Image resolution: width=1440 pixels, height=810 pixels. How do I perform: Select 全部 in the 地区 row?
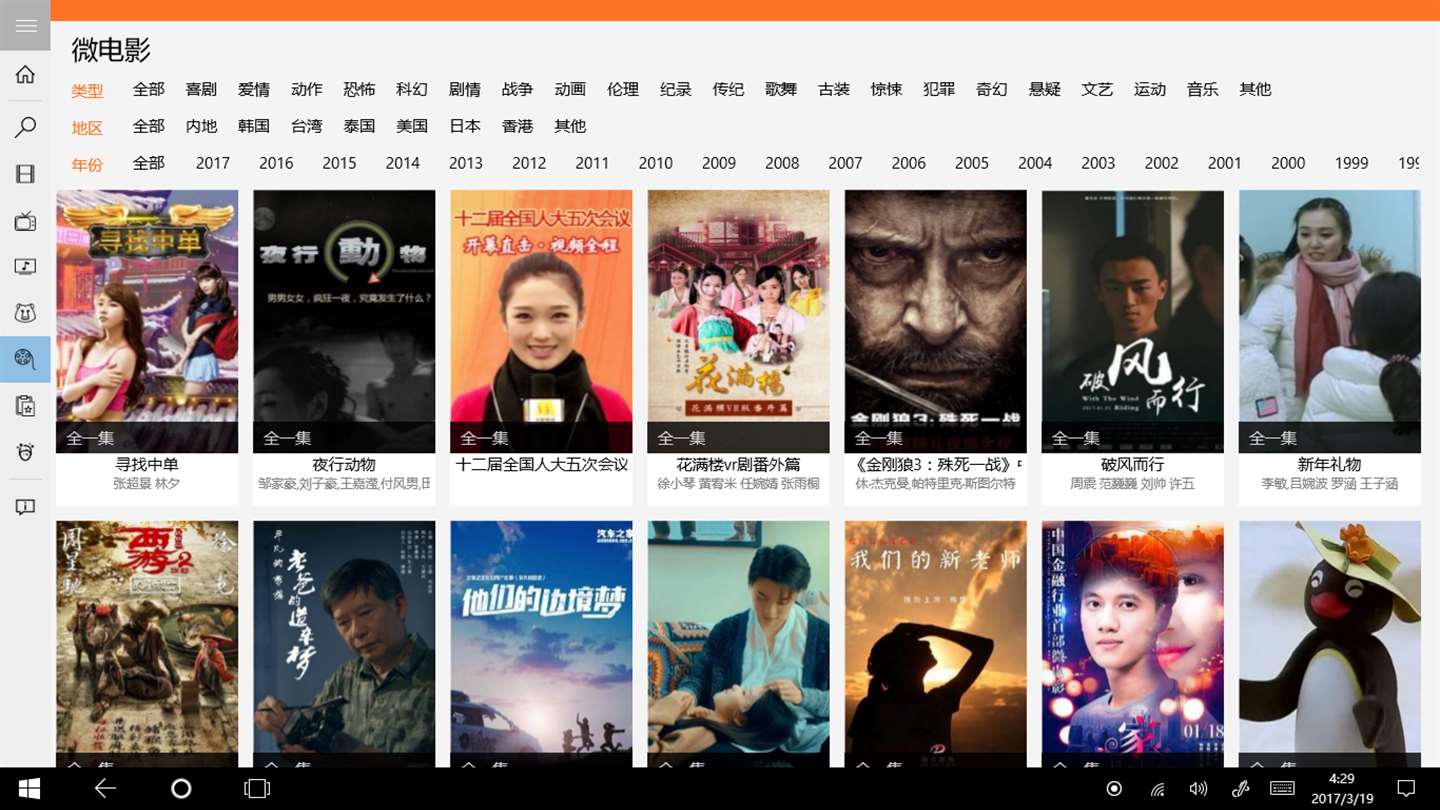(x=149, y=126)
